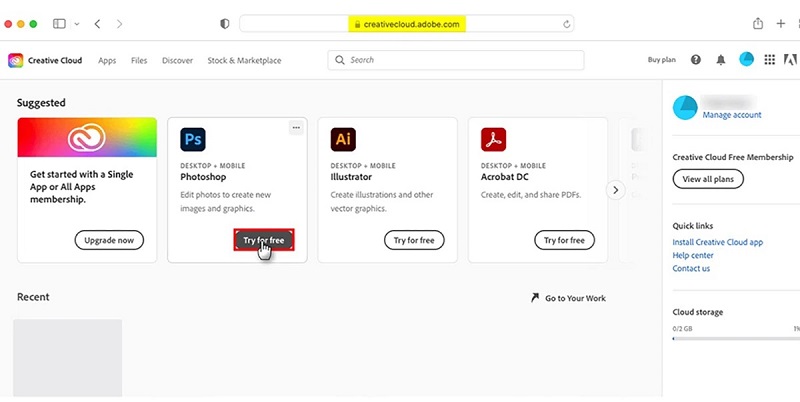The image size is (800, 402).
Task: Open the apps grid icon in header
Action: [769, 60]
